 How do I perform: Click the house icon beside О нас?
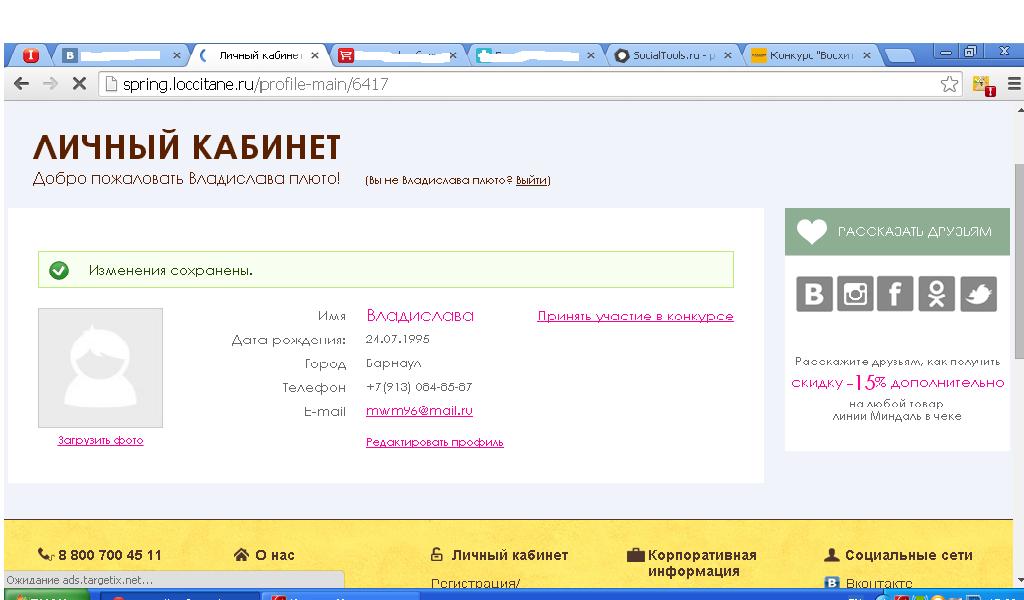(241, 554)
